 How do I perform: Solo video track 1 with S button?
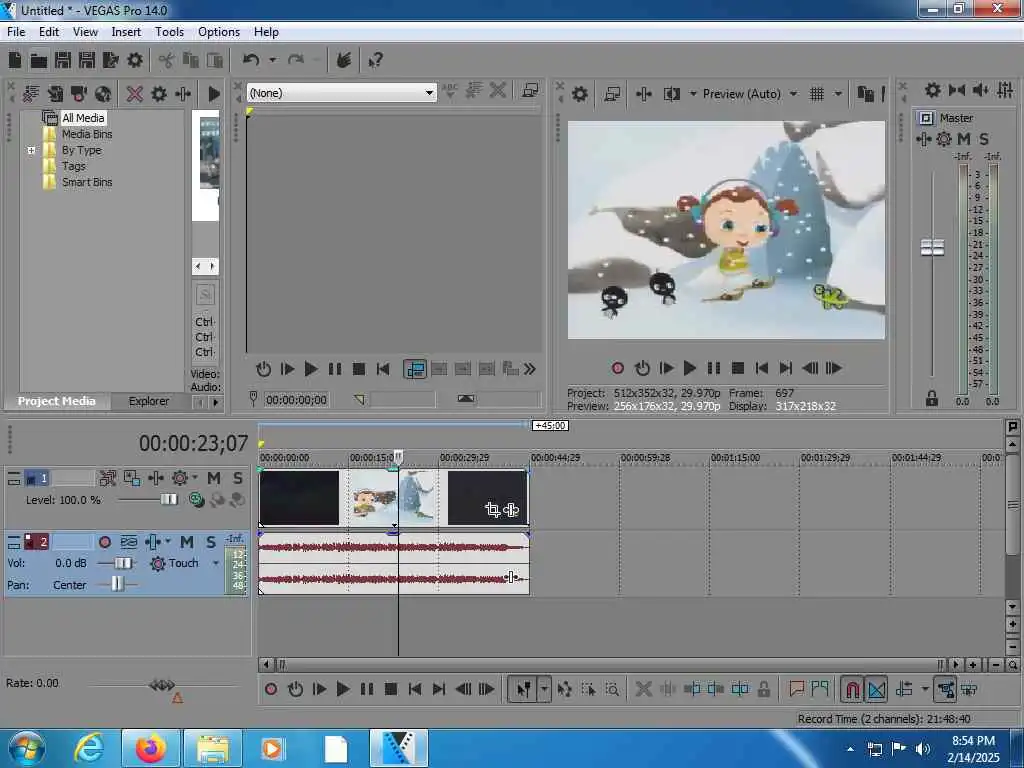click(x=238, y=478)
